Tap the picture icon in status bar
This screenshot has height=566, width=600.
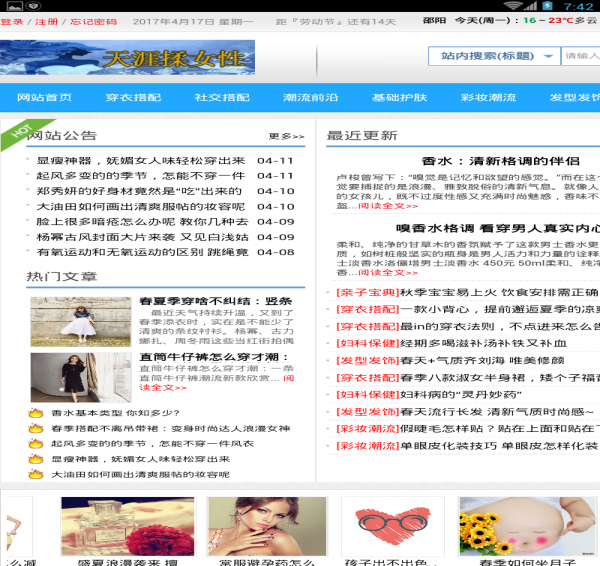pos(14,6)
